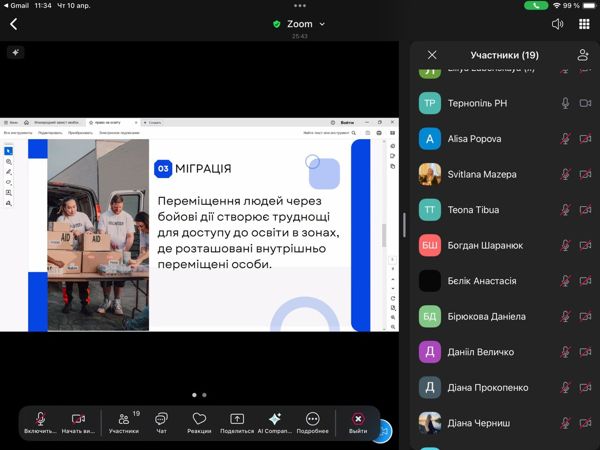The width and height of the screenshot is (600, 450).
Task: Tap Svitlana Mazepa muted microphone icon
Action: coord(565,174)
